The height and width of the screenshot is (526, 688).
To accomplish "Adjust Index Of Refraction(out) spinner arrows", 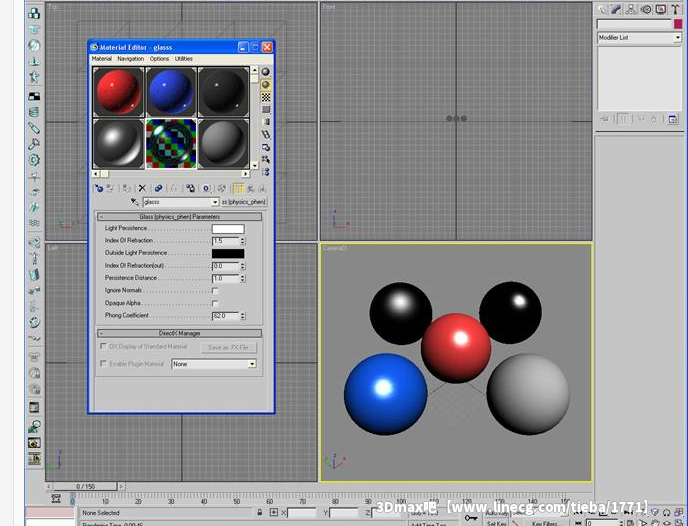I will click(243, 266).
